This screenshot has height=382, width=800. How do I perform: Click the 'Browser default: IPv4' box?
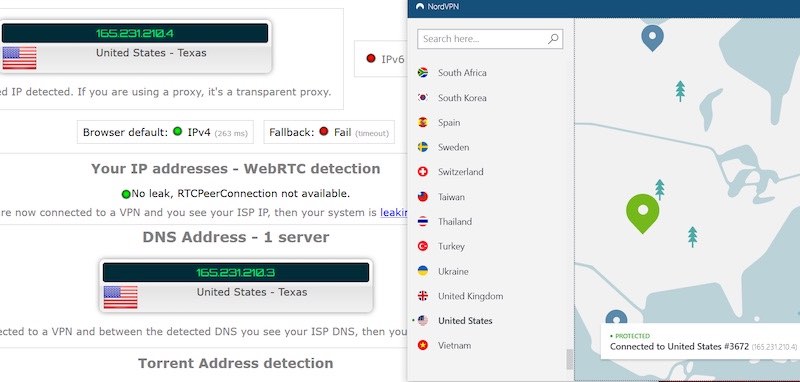point(165,132)
